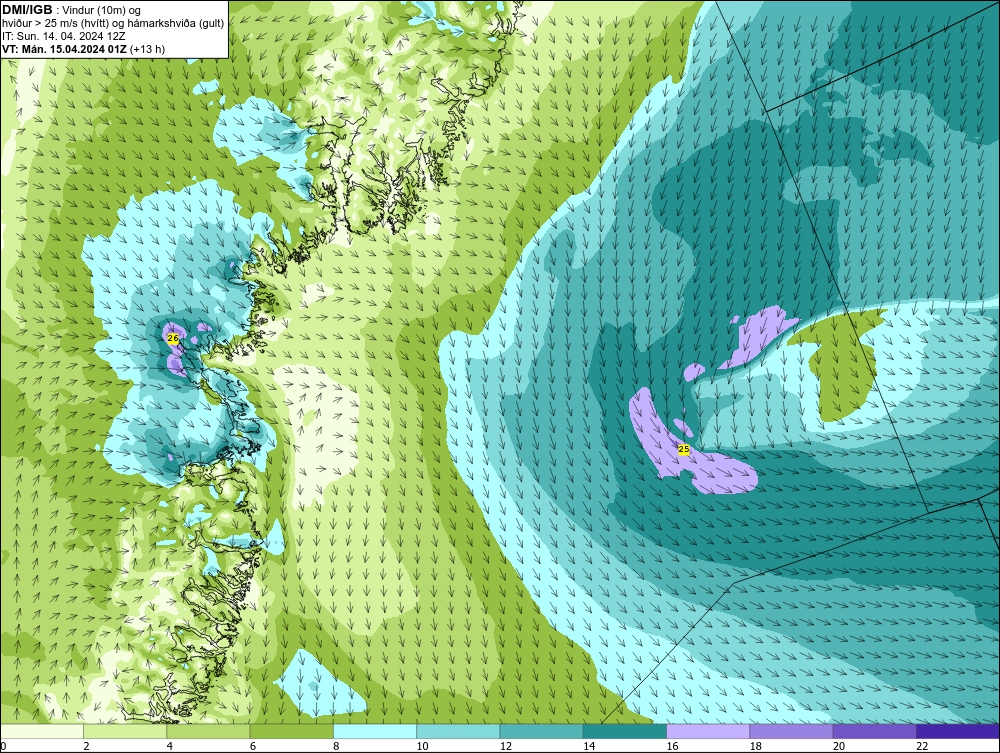This screenshot has height=753, width=1000.
Task: Click the legend scale number 0
Action: [x=3, y=747]
